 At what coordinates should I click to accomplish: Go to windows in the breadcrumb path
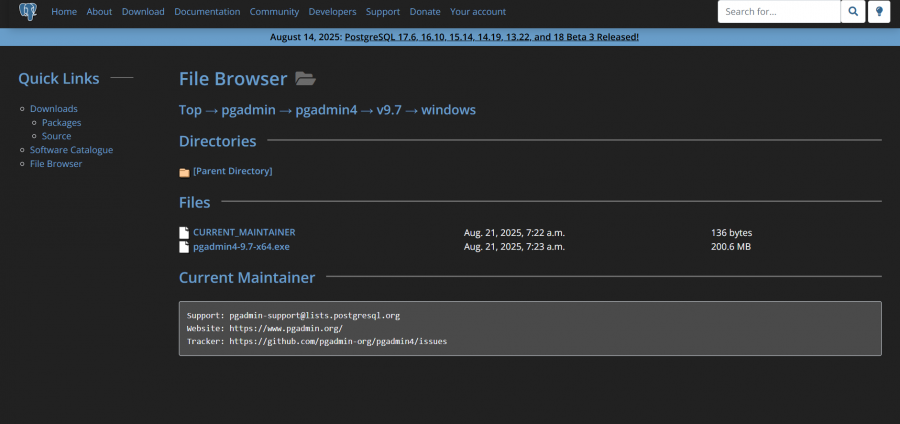(448, 110)
